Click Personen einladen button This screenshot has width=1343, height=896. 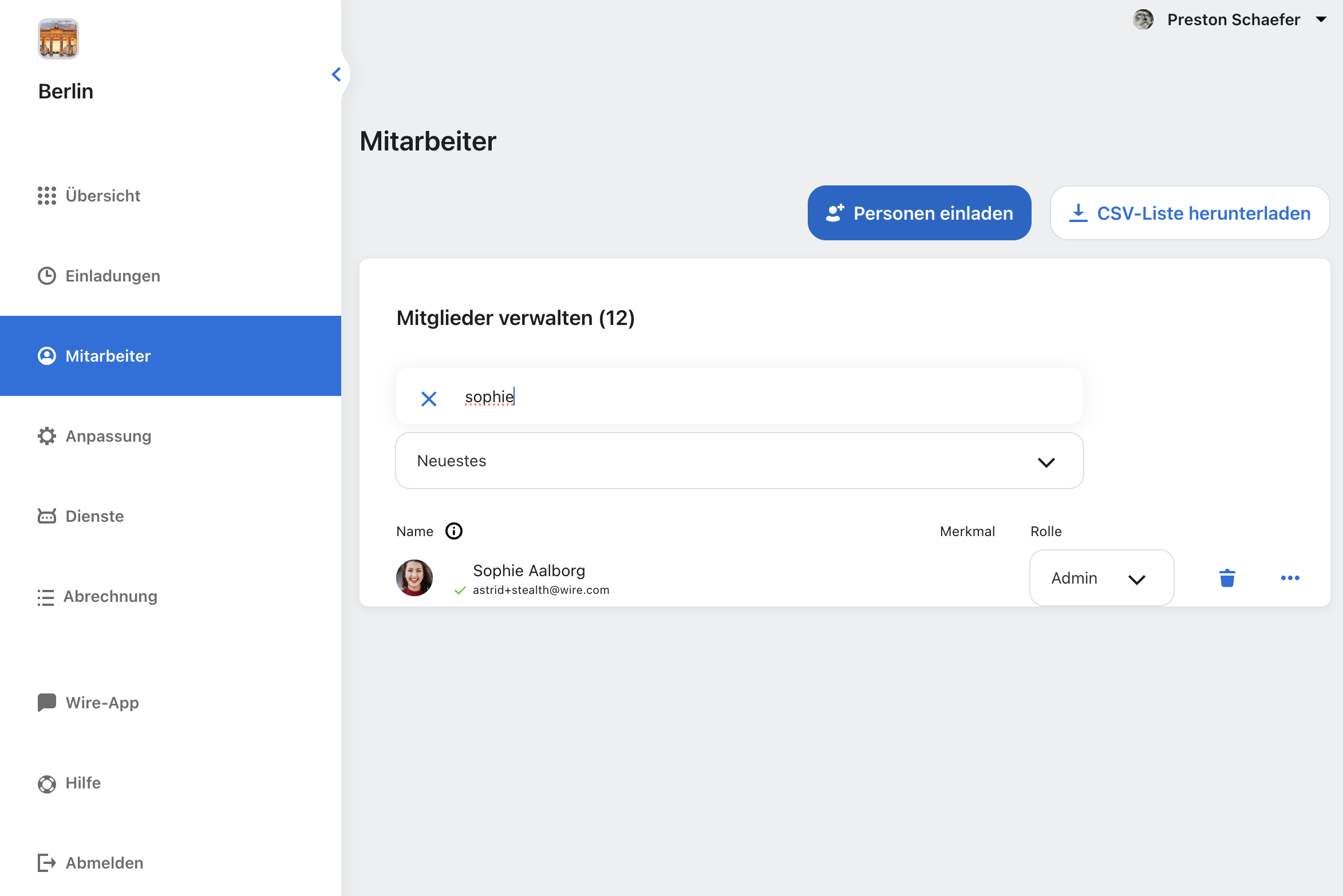tap(919, 213)
